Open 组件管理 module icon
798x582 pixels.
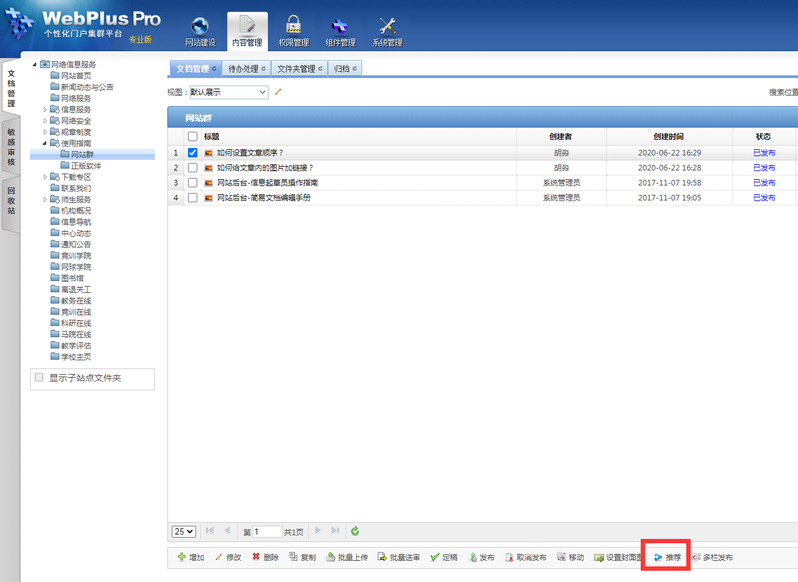(x=340, y=31)
